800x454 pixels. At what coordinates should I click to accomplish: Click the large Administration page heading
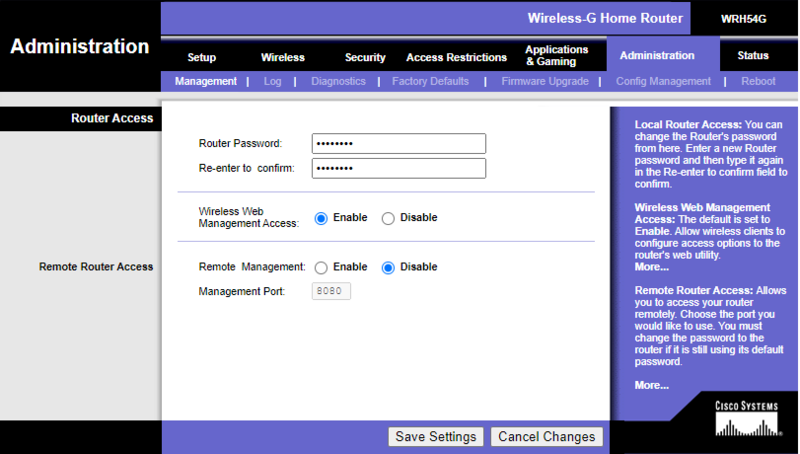tap(80, 46)
